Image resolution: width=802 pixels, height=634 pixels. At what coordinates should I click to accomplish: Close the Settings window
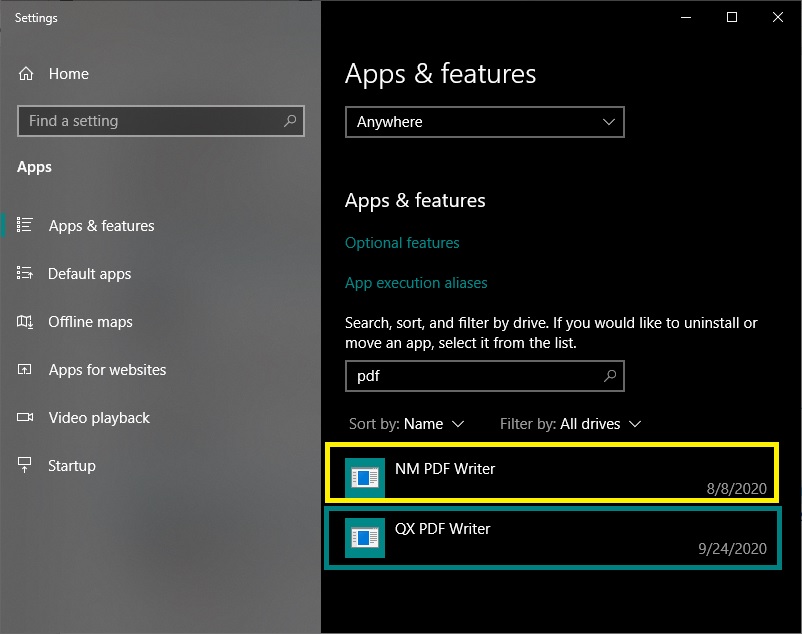point(778,17)
